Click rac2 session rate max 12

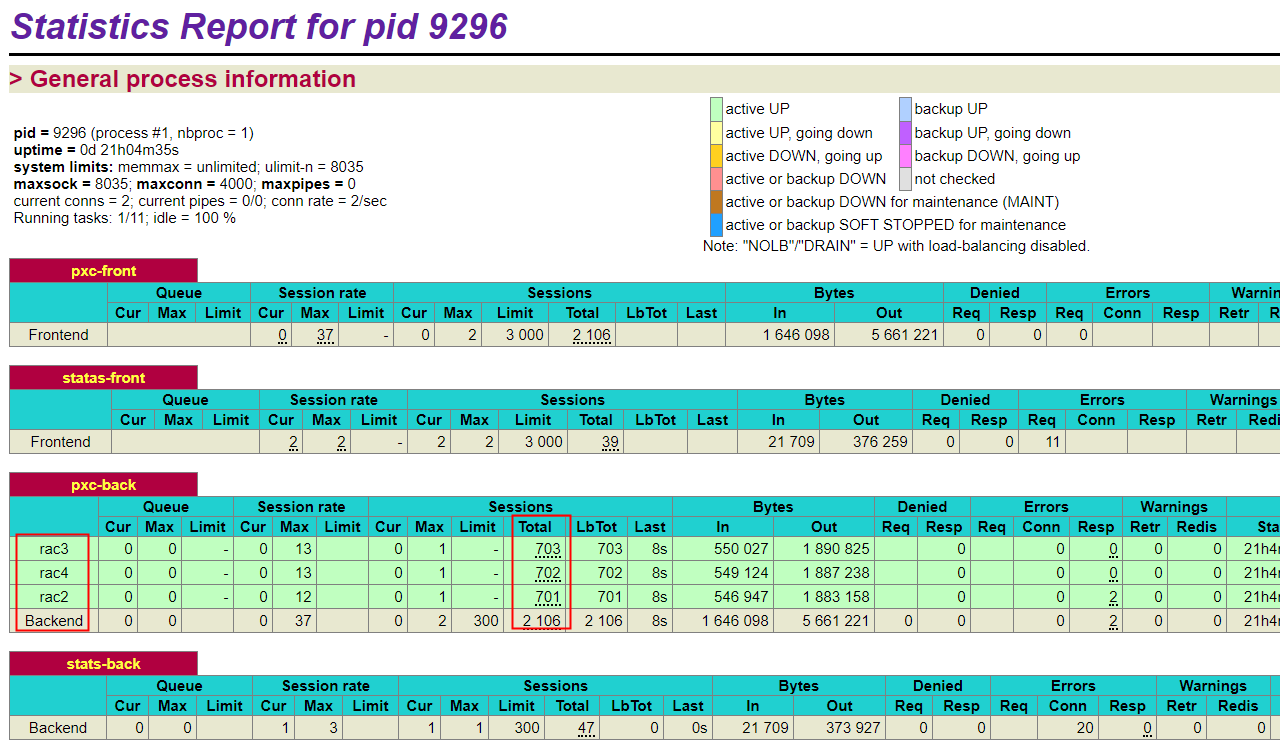(x=303, y=597)
